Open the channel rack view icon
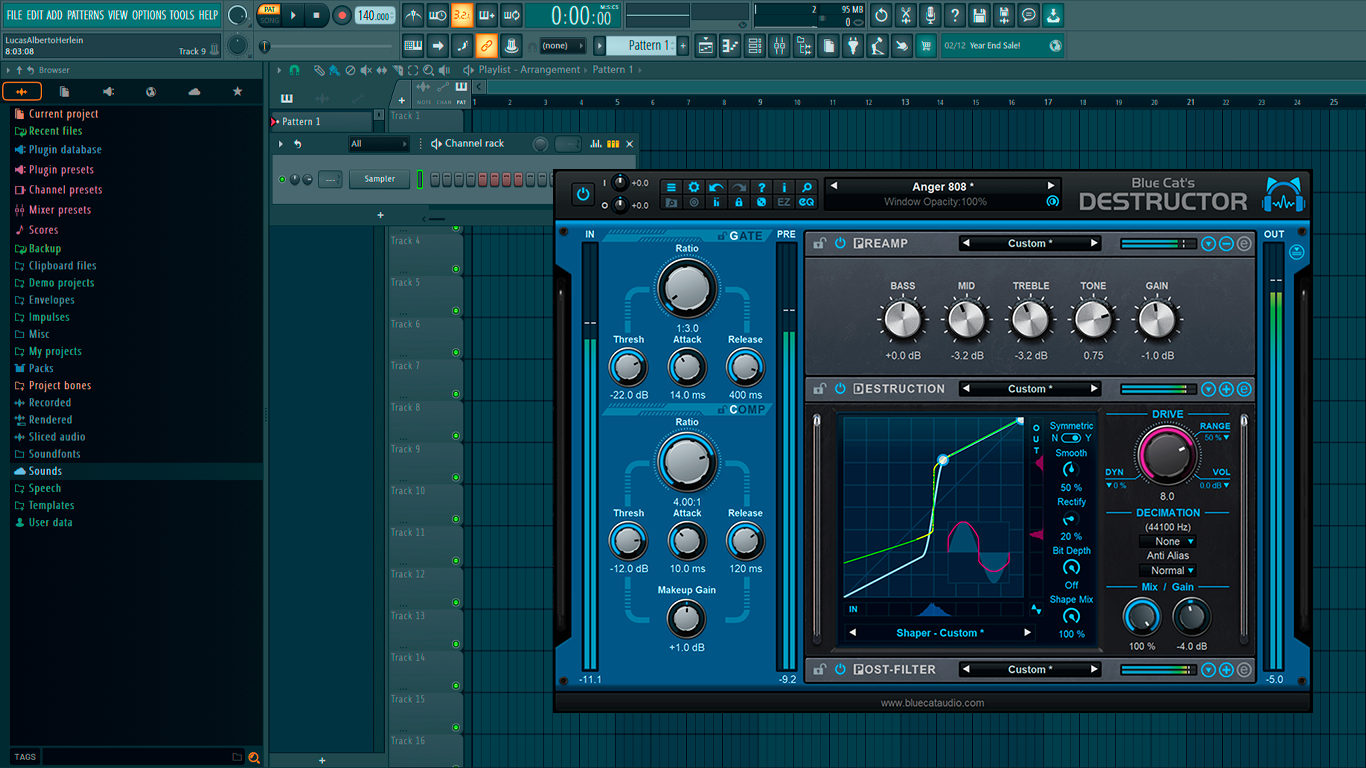This screenshot has height=768, width=1366. pos(755,46)
